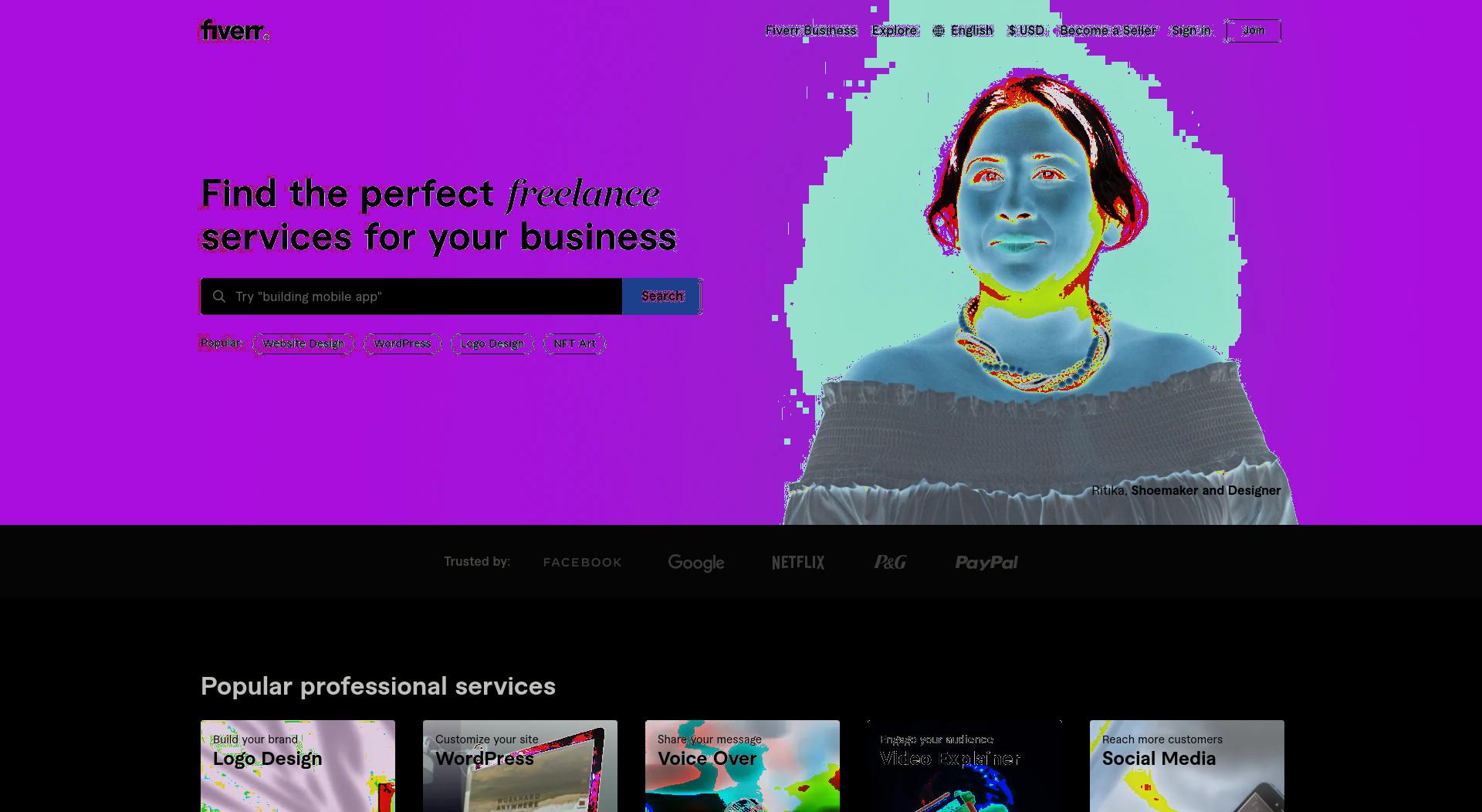The image size is (1482, 812).
Task: Click the Google logo
Action: (x=696, y=563)
